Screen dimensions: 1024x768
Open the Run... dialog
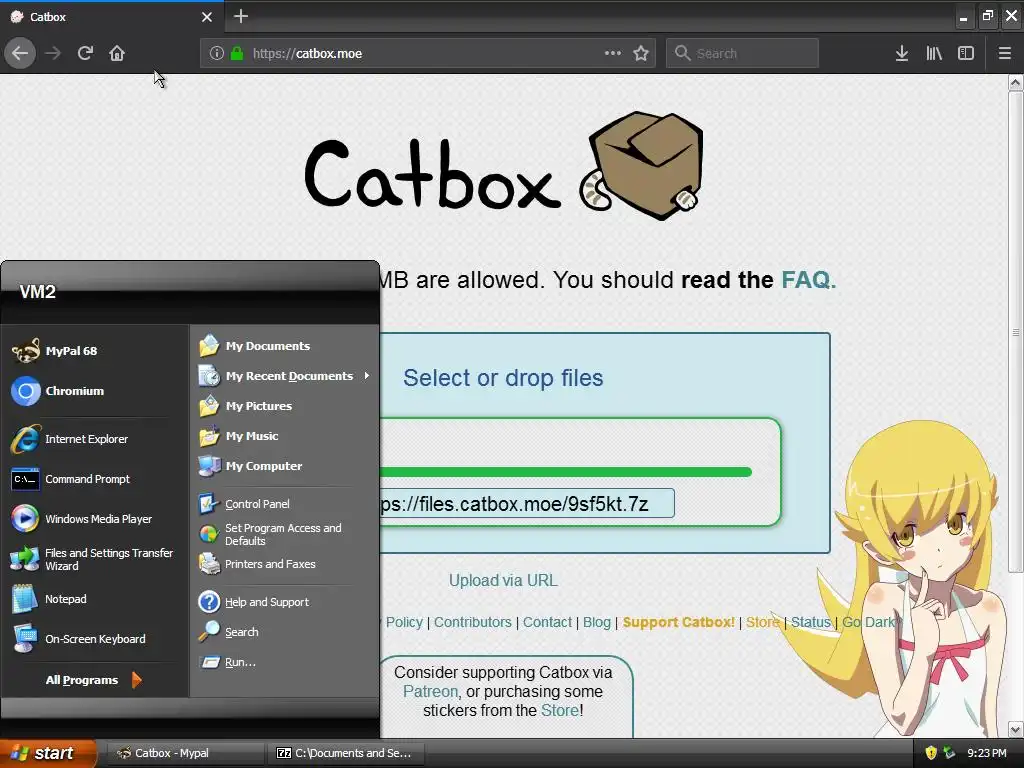click(x=285, y=662)
